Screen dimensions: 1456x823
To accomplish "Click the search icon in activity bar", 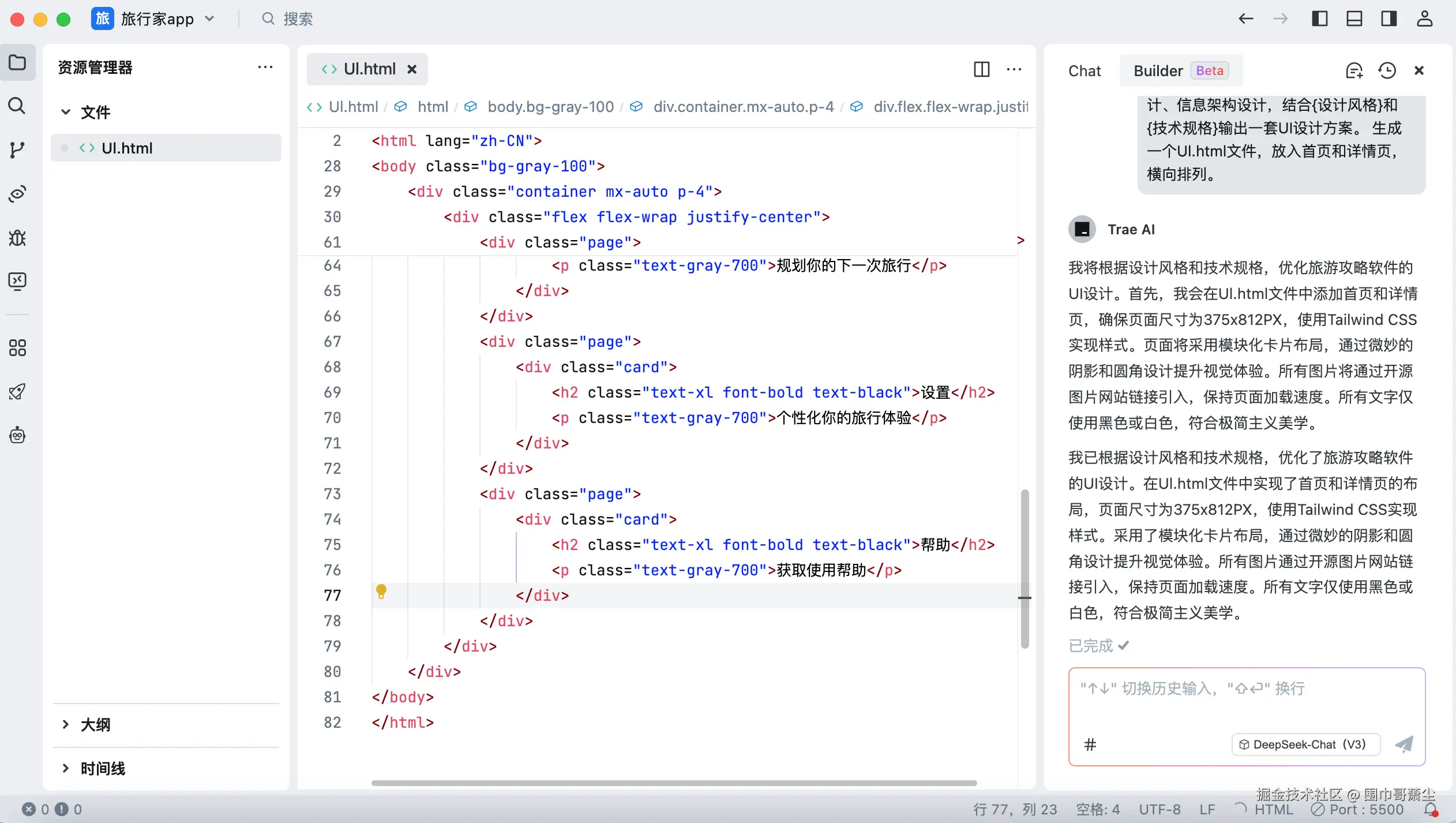I will [x=17, y=106].
